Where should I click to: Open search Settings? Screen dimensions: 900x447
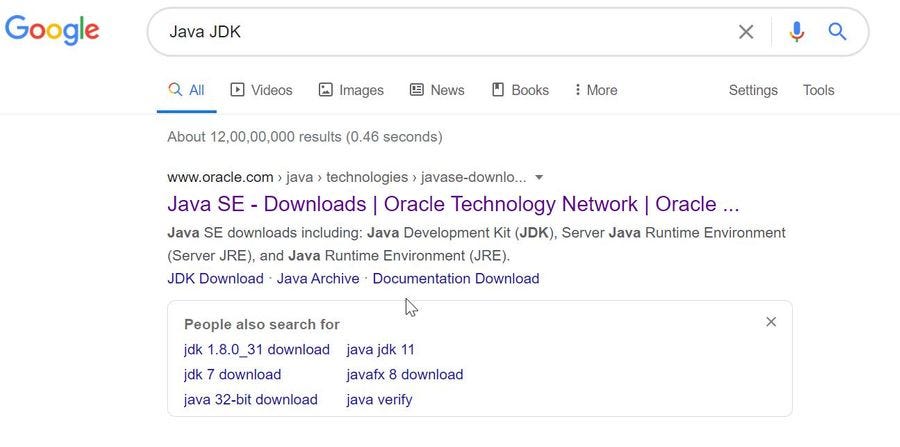click(753, 90)
